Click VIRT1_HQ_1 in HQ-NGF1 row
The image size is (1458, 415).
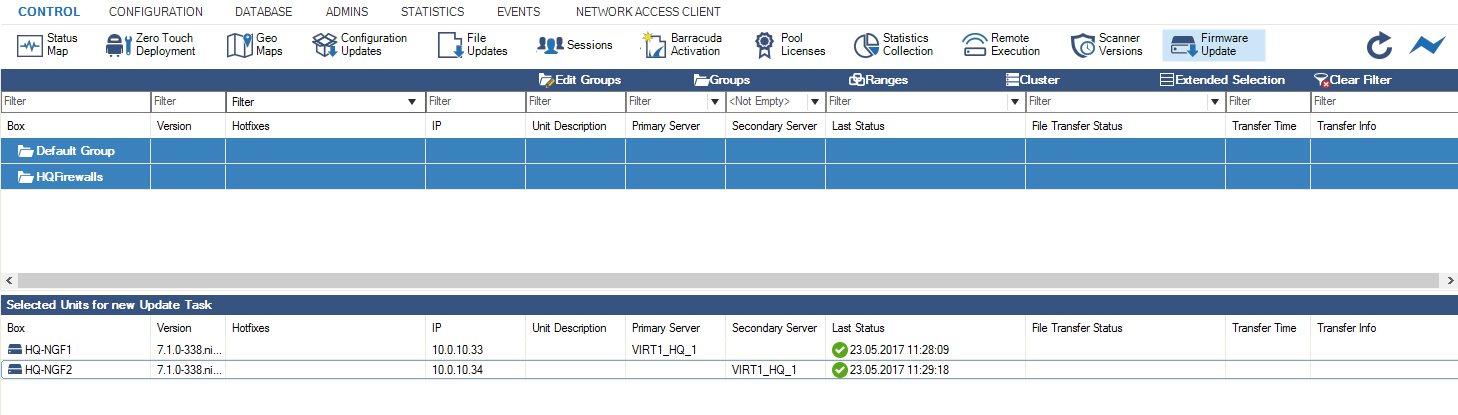tap(664, 350)
